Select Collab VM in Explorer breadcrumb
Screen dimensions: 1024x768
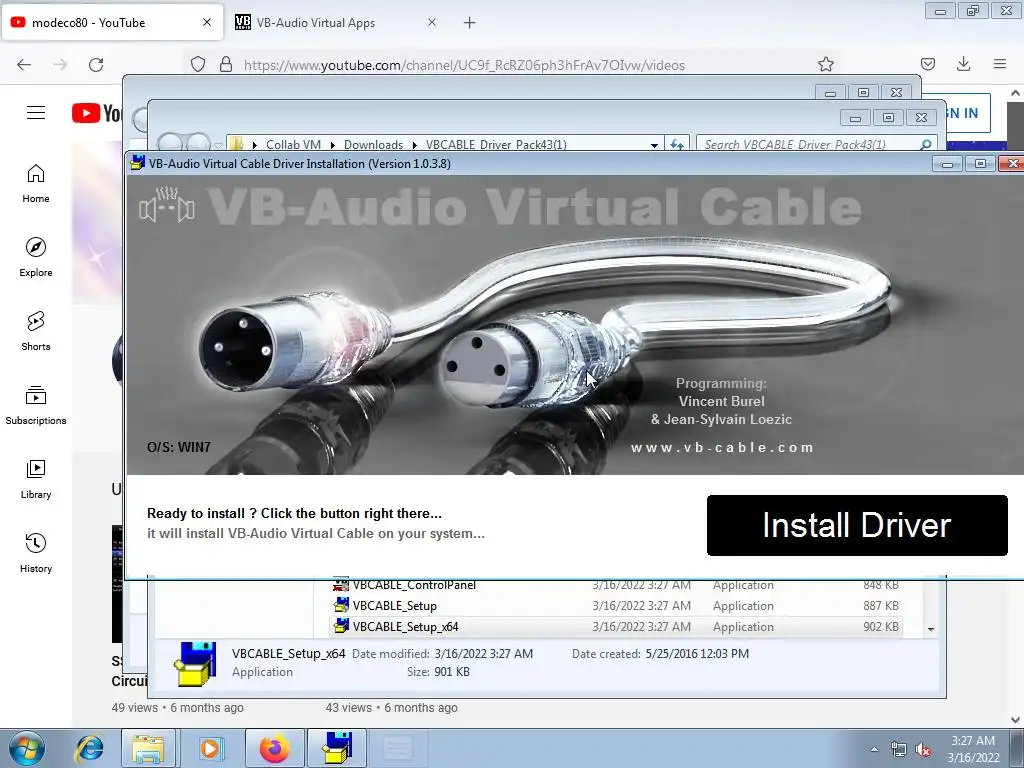pos(293,144)
